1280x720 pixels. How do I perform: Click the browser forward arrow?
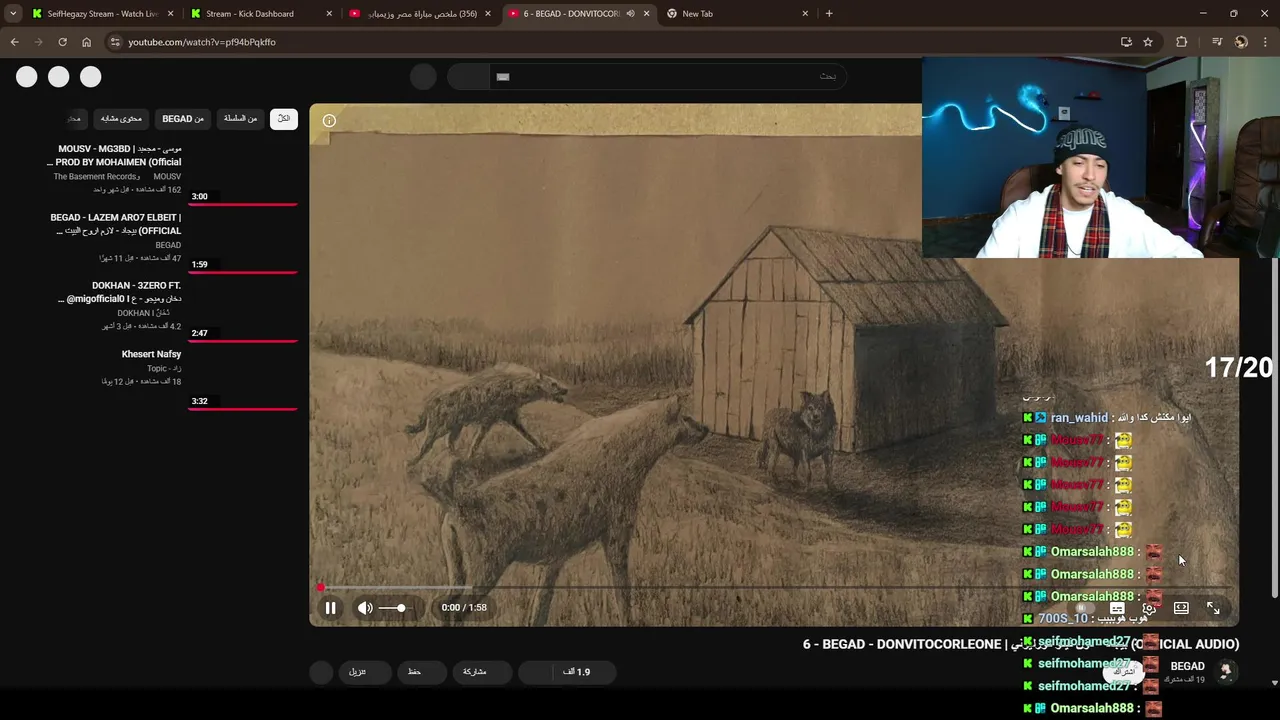(x=38, y=42)
